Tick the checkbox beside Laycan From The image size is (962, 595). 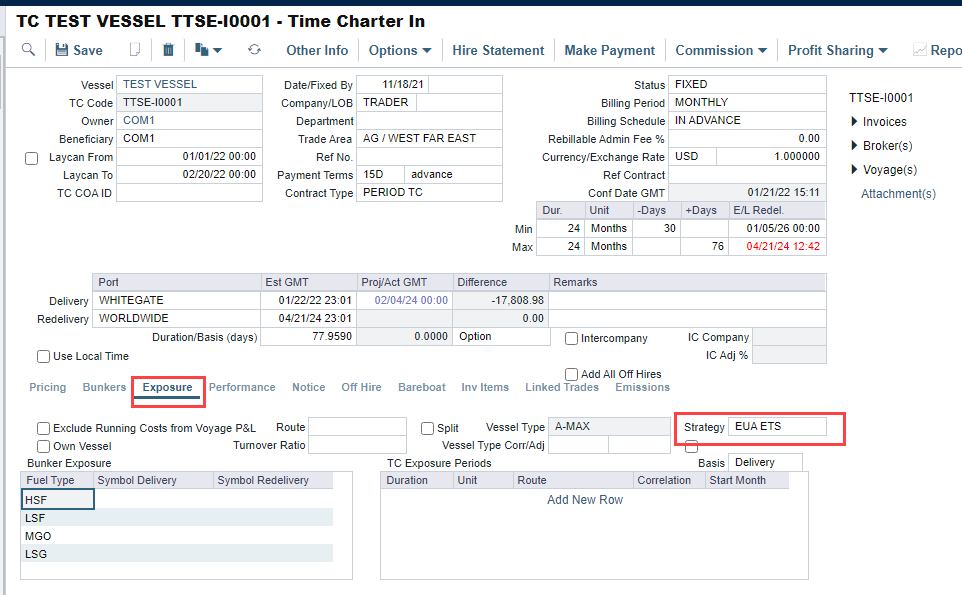(31, 158)
